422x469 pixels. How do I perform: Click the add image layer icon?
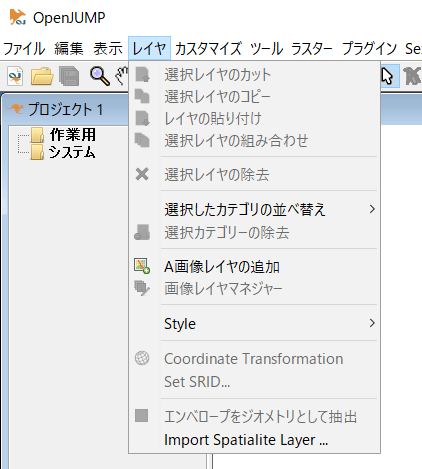(x=142, y=266)
